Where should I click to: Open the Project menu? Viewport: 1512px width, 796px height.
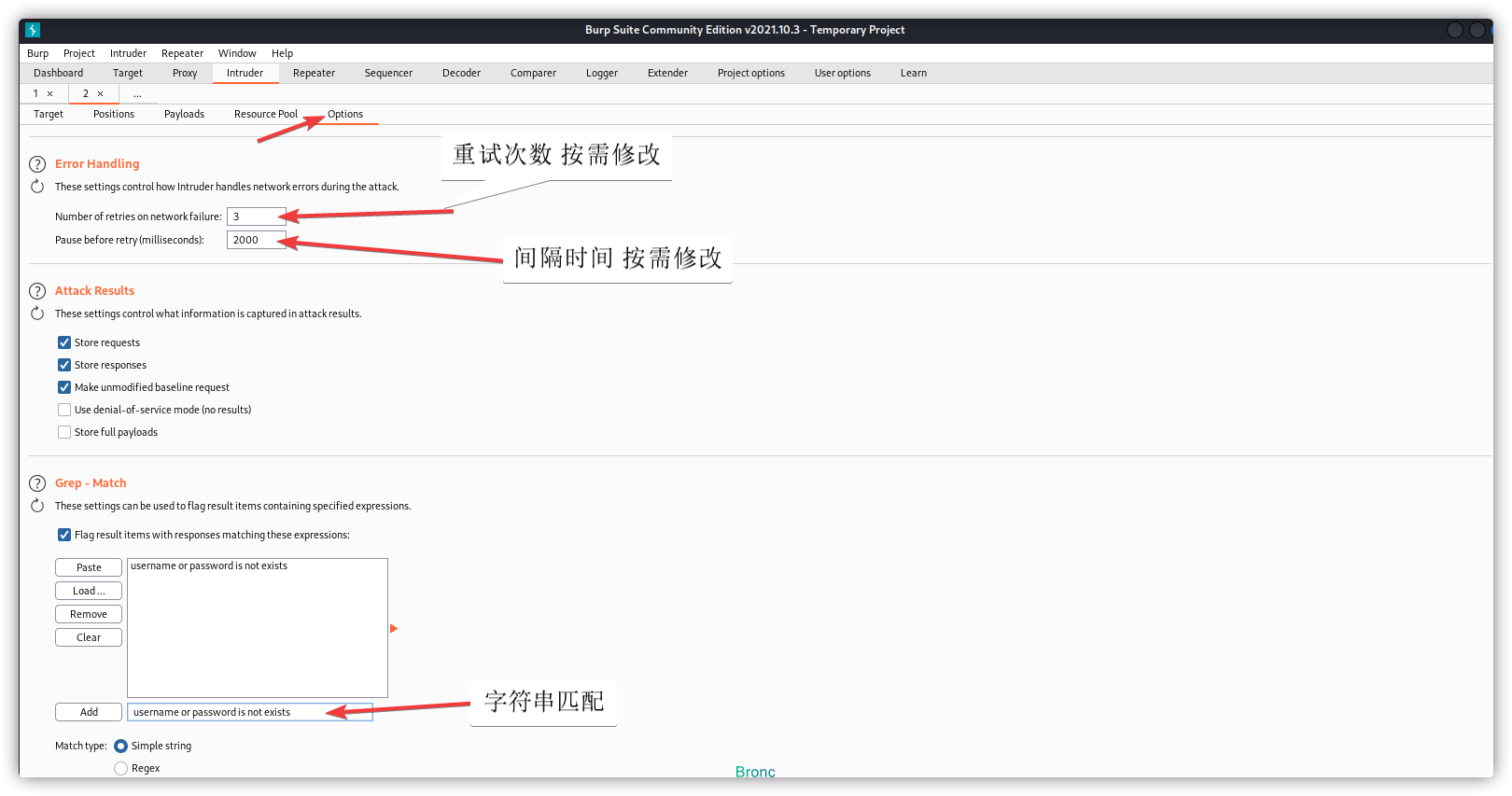[79, 53]
